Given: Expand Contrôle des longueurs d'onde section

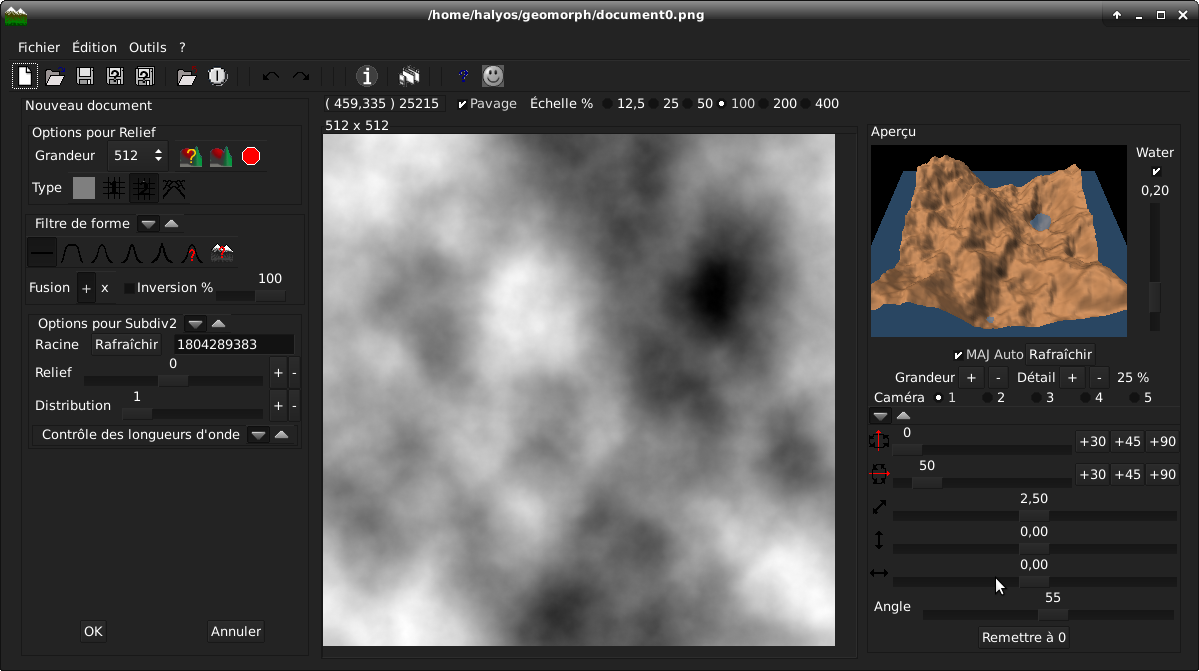Looking at the screenshot, I should 258,435.
